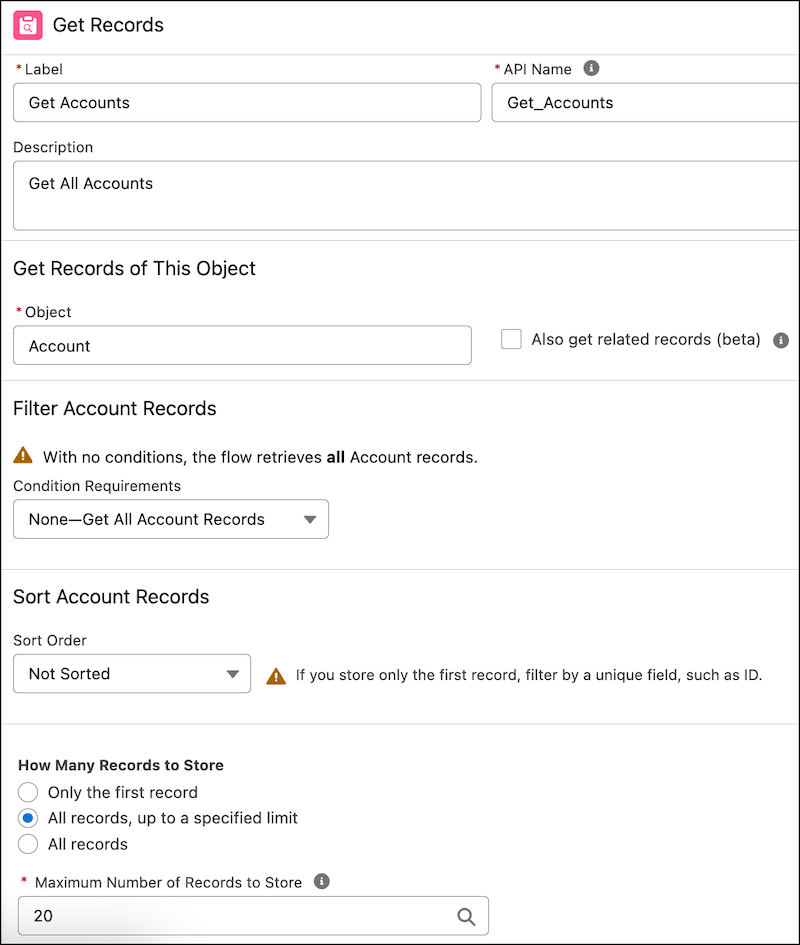Expand the Sort Order dropdown
This screenshot has height=945, width=800.
click(x=131, y=674)
